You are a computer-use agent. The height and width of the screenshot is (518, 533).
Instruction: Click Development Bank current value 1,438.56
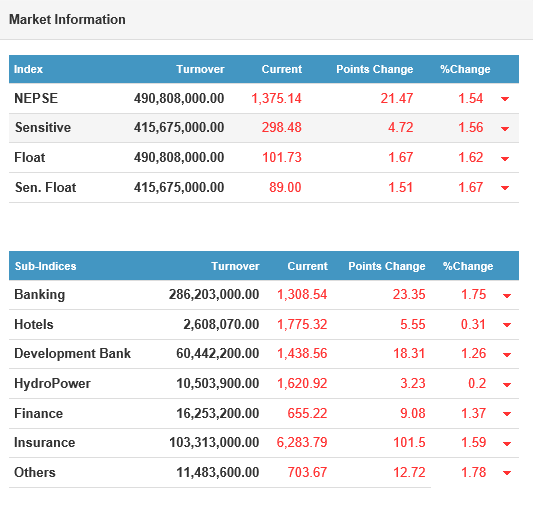(302, 354)
